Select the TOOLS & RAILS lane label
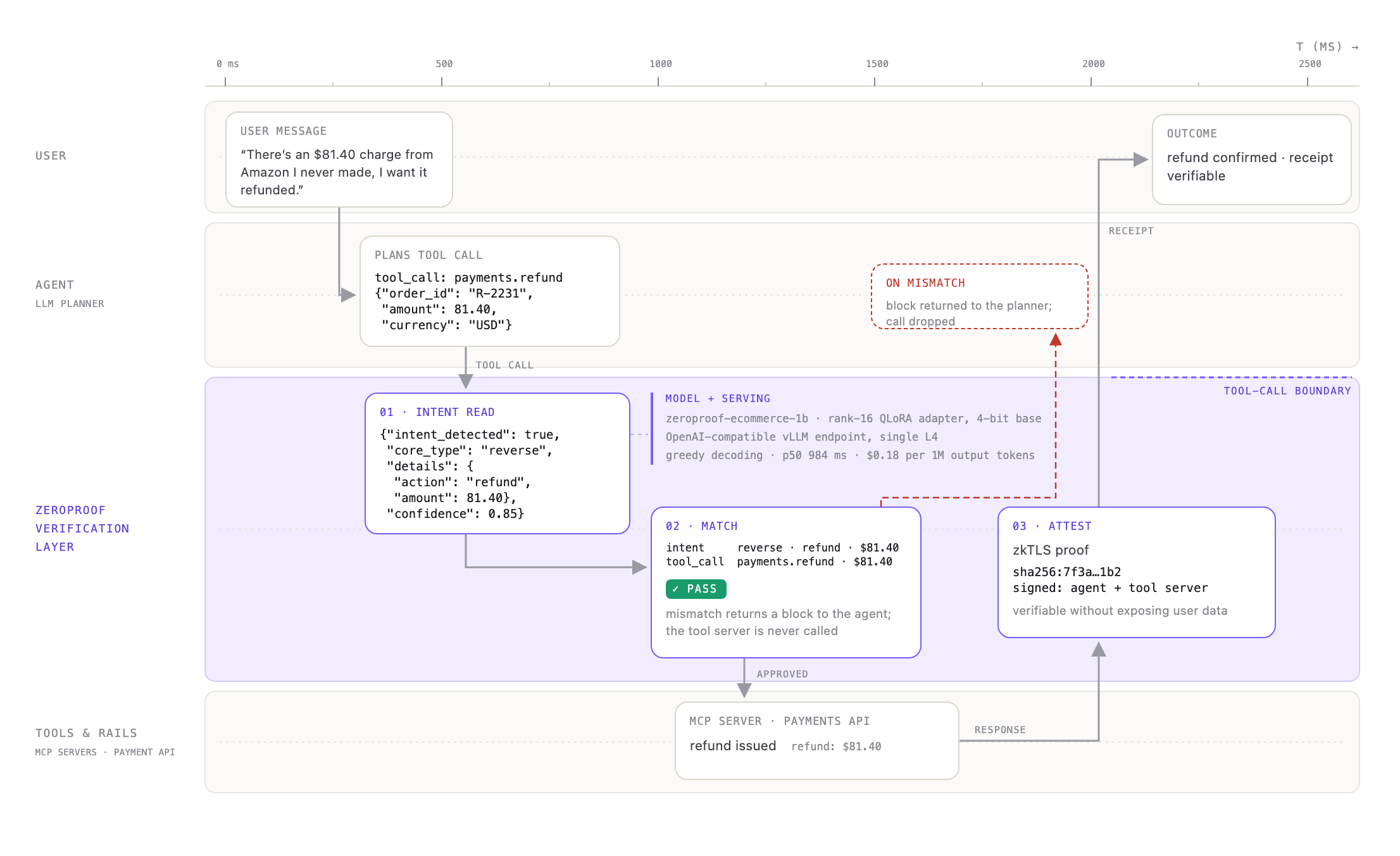Screen dimensions: 1400x856 click(x=86, y=733)
